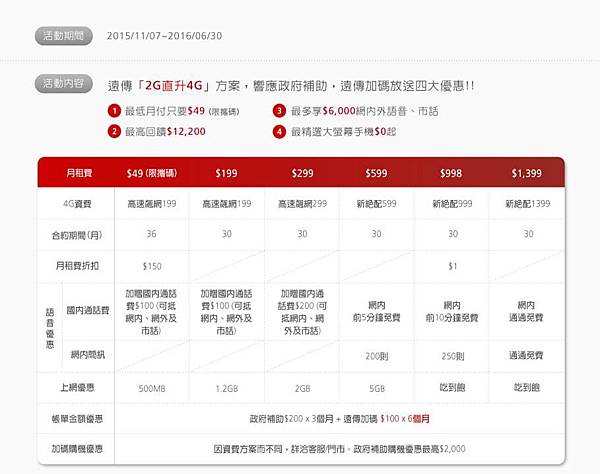Image resolution: width=600 pixels, height=474 pixels.
Task: Click the 網內前5分鐘免費 cell
Action: (377, 311)
